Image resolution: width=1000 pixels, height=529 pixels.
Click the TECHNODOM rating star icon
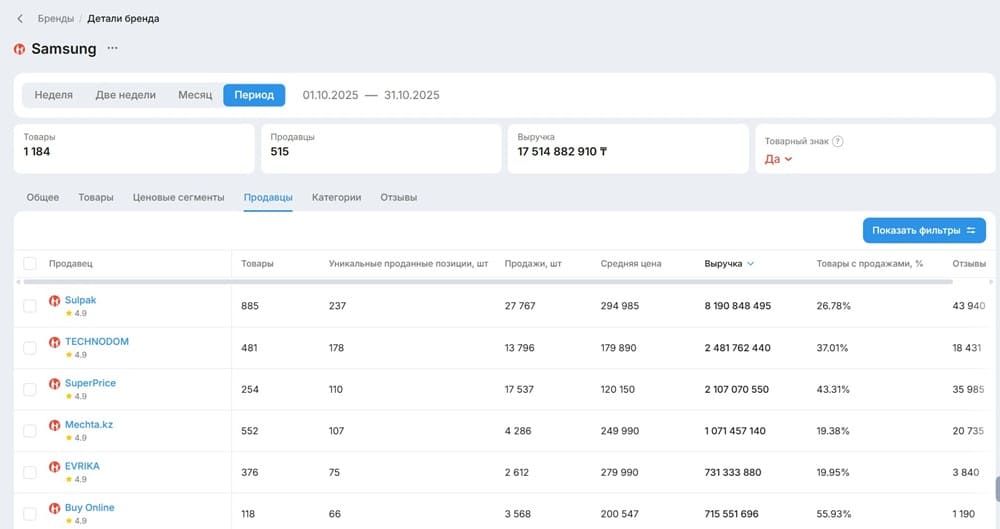coord(69,355)
